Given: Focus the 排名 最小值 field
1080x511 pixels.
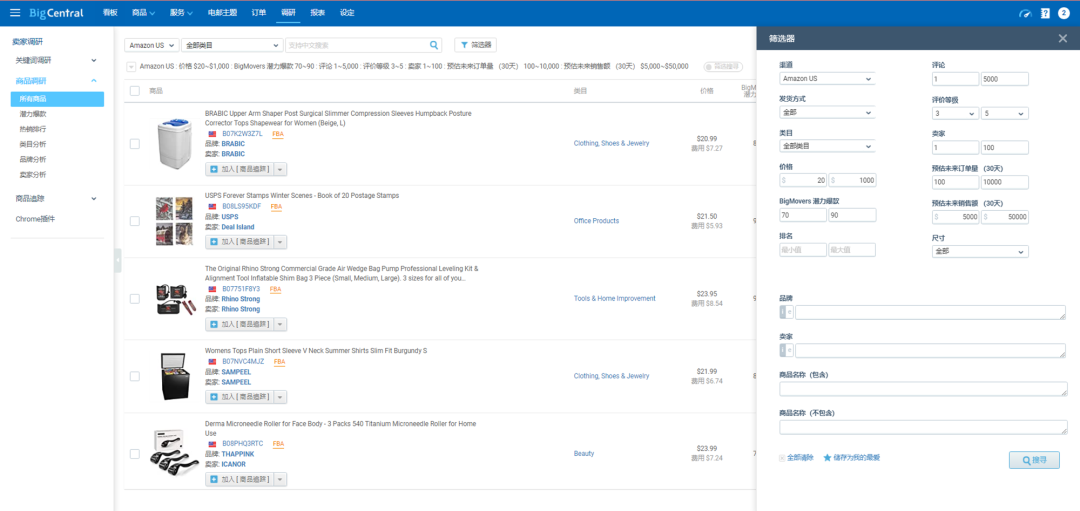Looking at the screenshot, I should (x=803, y=250).
